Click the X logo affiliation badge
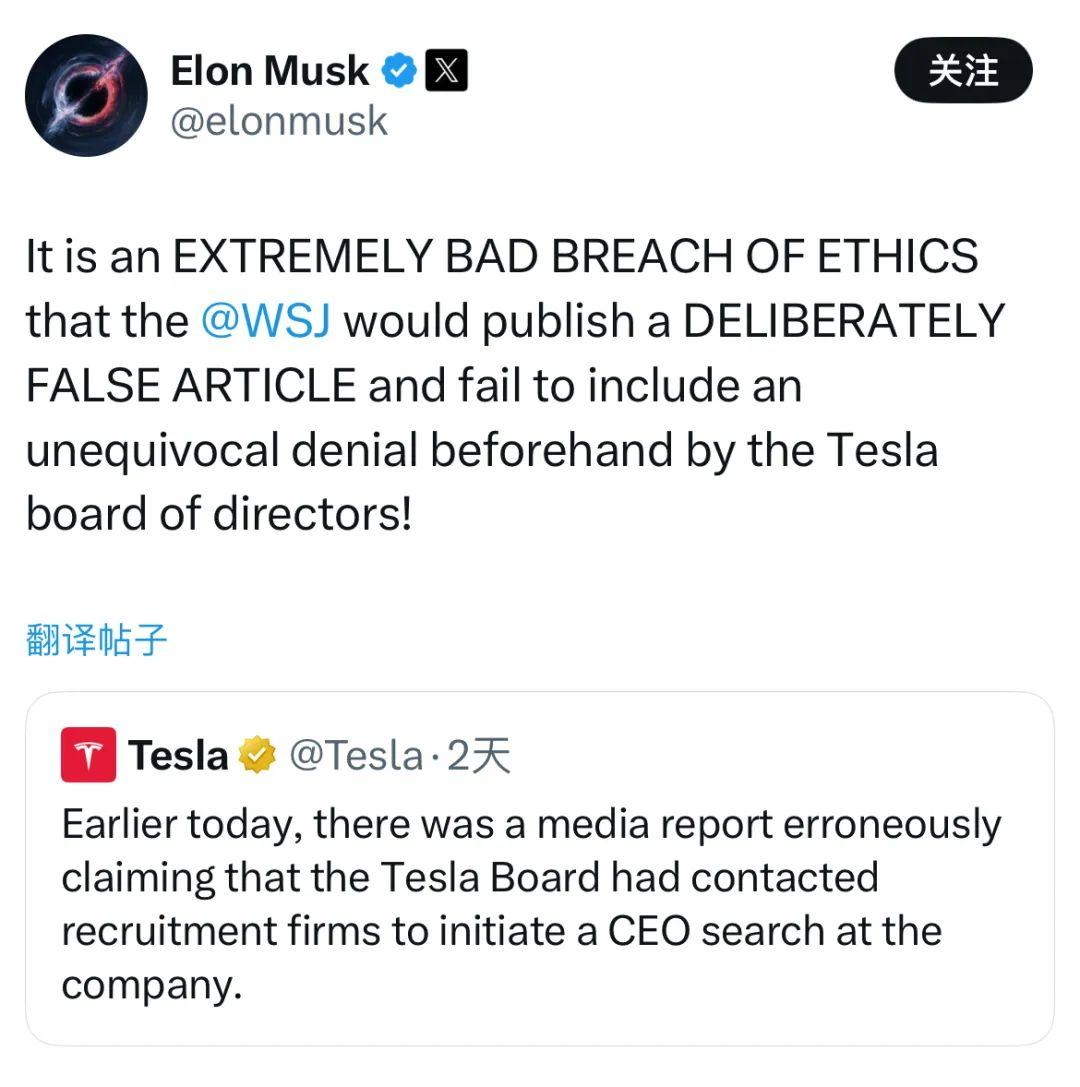 click(446, 71)
